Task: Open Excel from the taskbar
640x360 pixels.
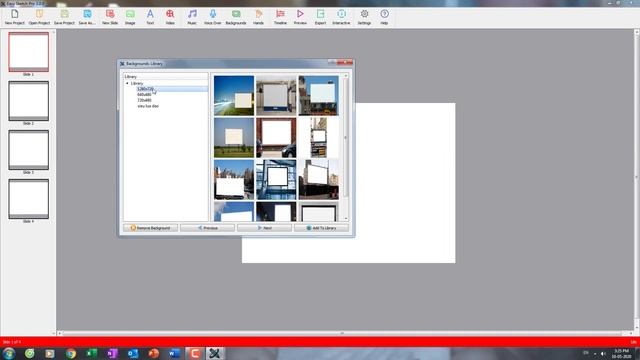Action: [91, 353]
